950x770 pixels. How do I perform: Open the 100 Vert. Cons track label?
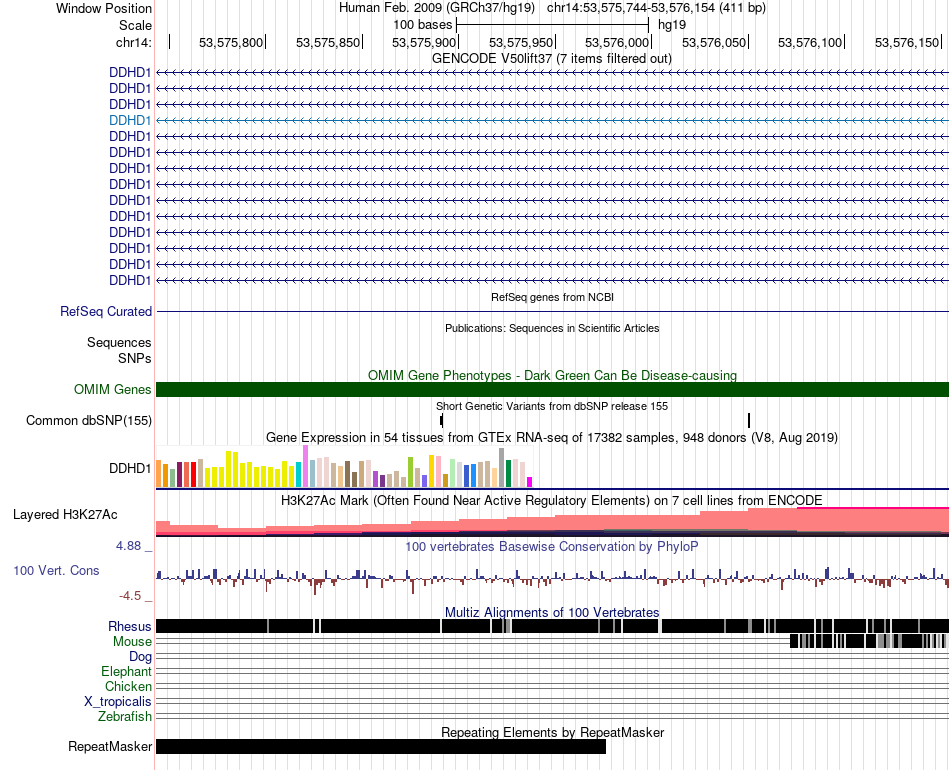56,571
